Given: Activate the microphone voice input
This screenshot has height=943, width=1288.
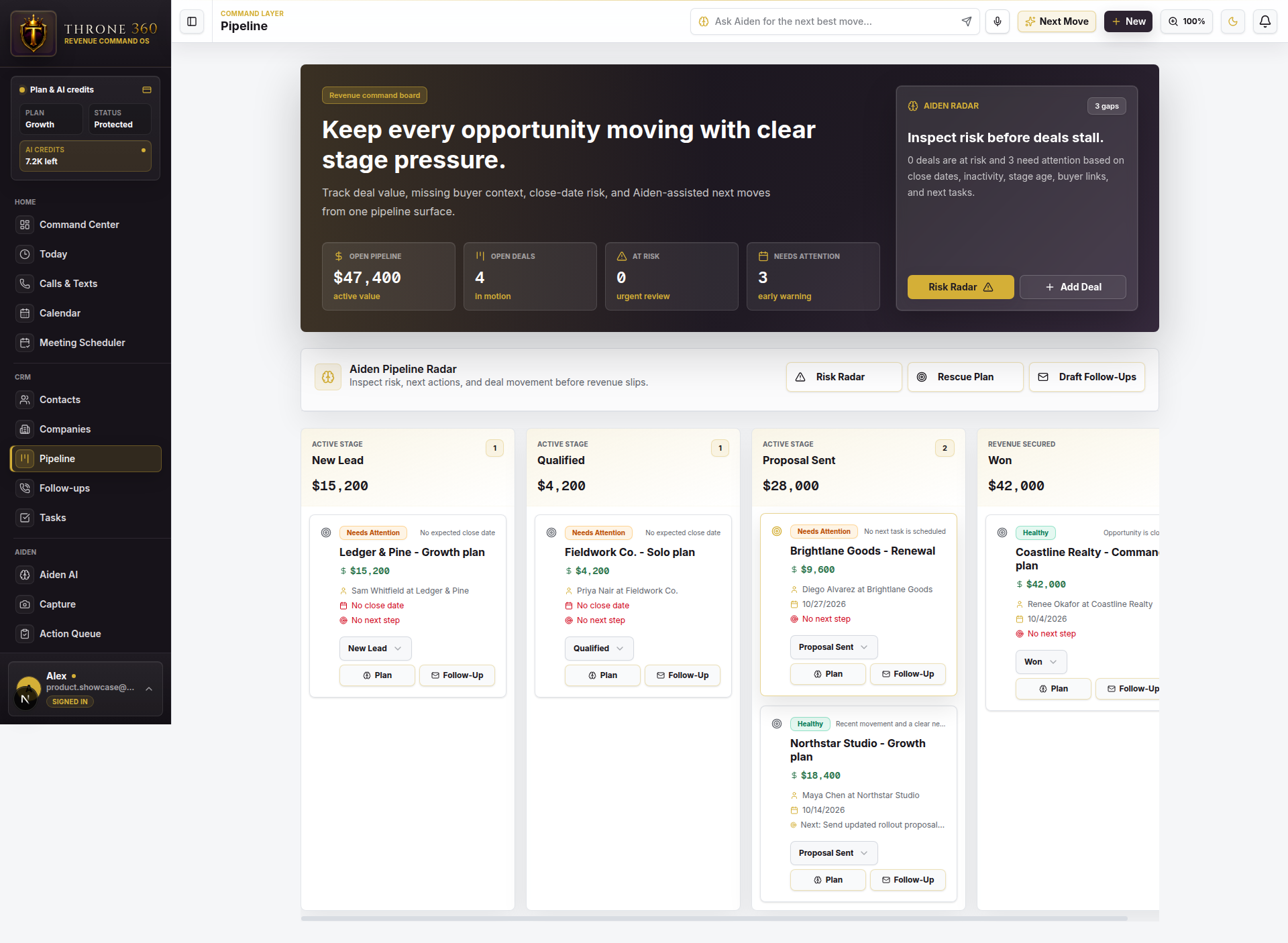Looking at the screenshot, I should click(998, 21).
